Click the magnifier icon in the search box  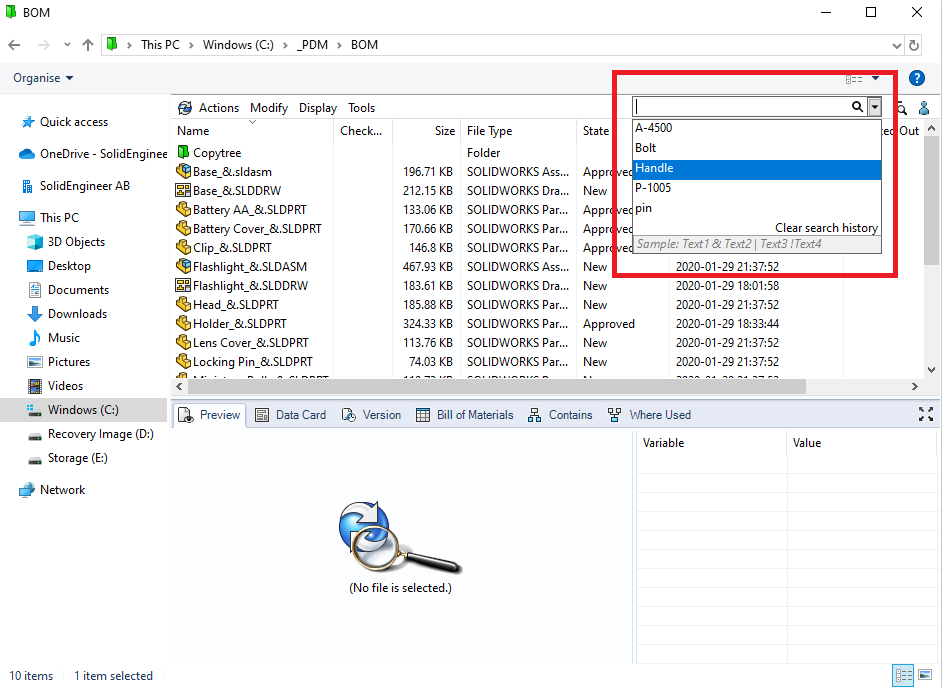(x=857, y=106)
